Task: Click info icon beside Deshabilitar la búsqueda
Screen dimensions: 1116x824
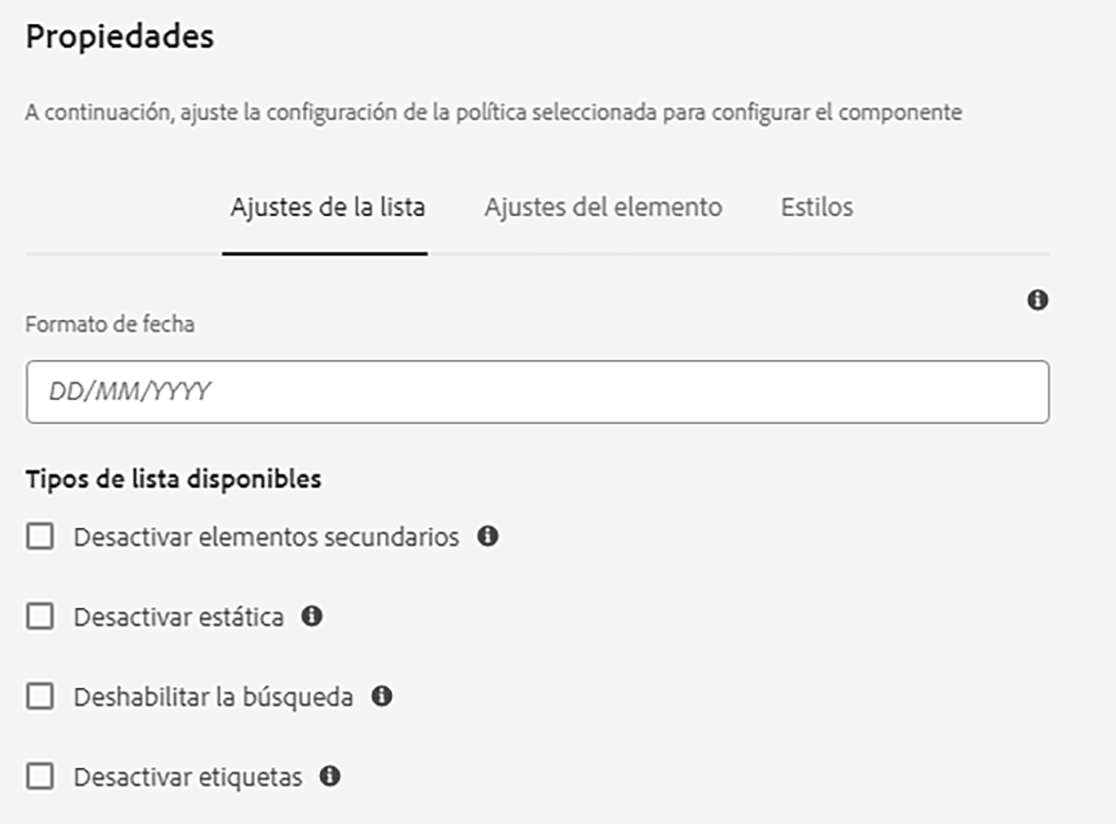Action: 381,696
